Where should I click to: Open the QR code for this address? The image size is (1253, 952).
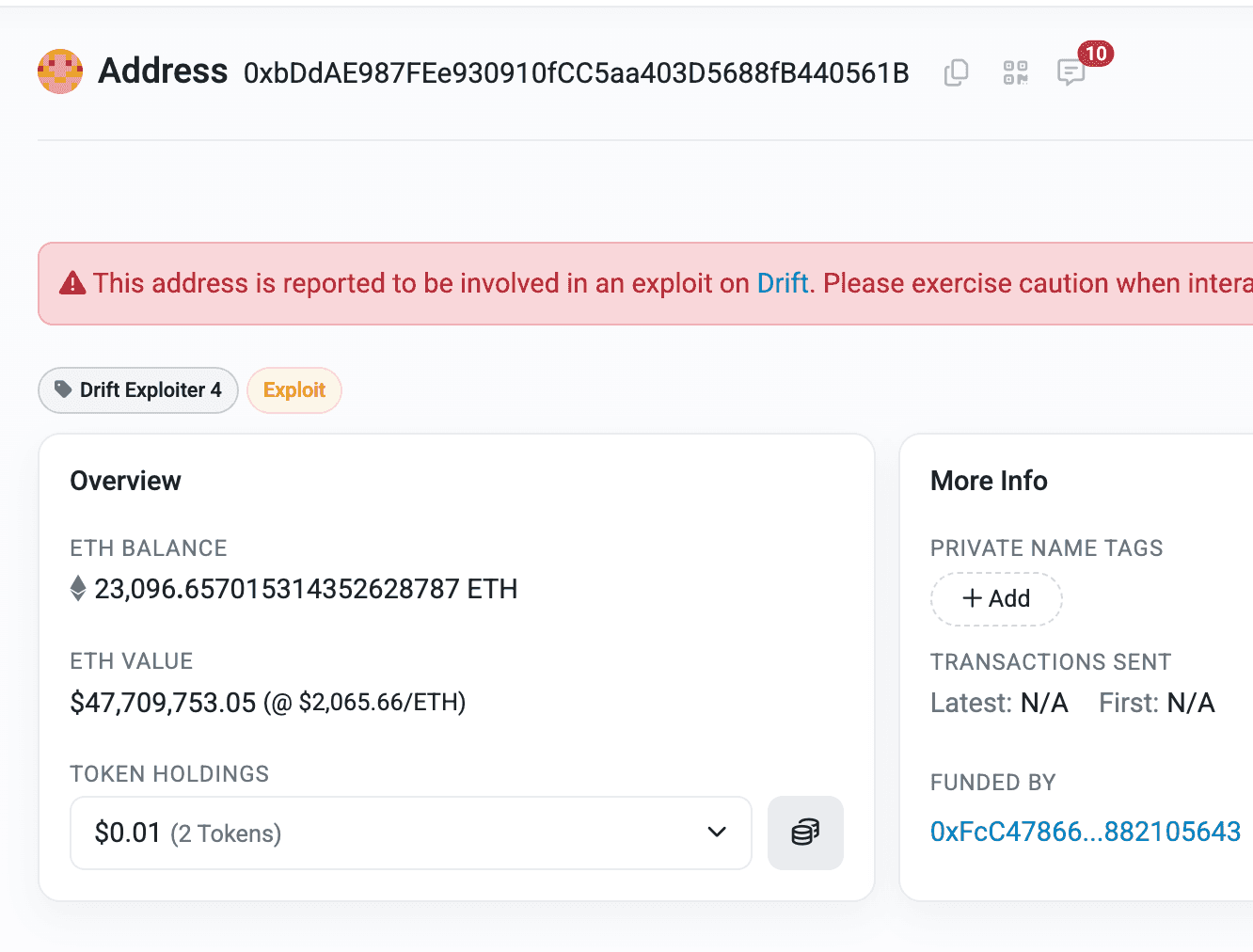[x=1015, y=72]
